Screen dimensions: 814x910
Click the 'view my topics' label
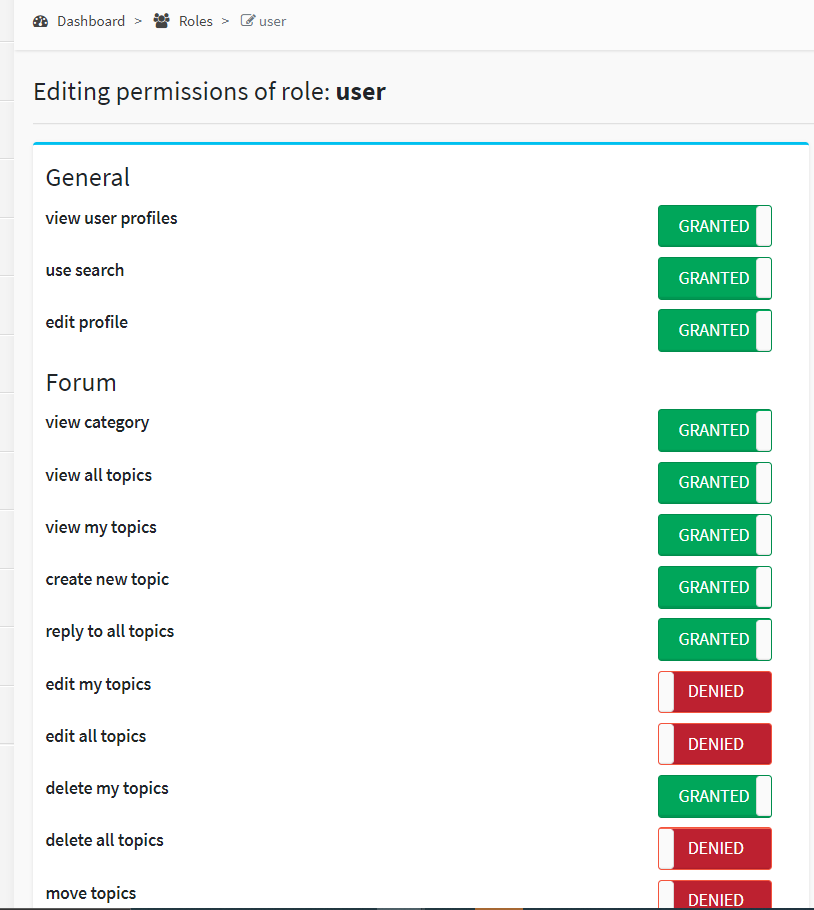pos(101,528)
